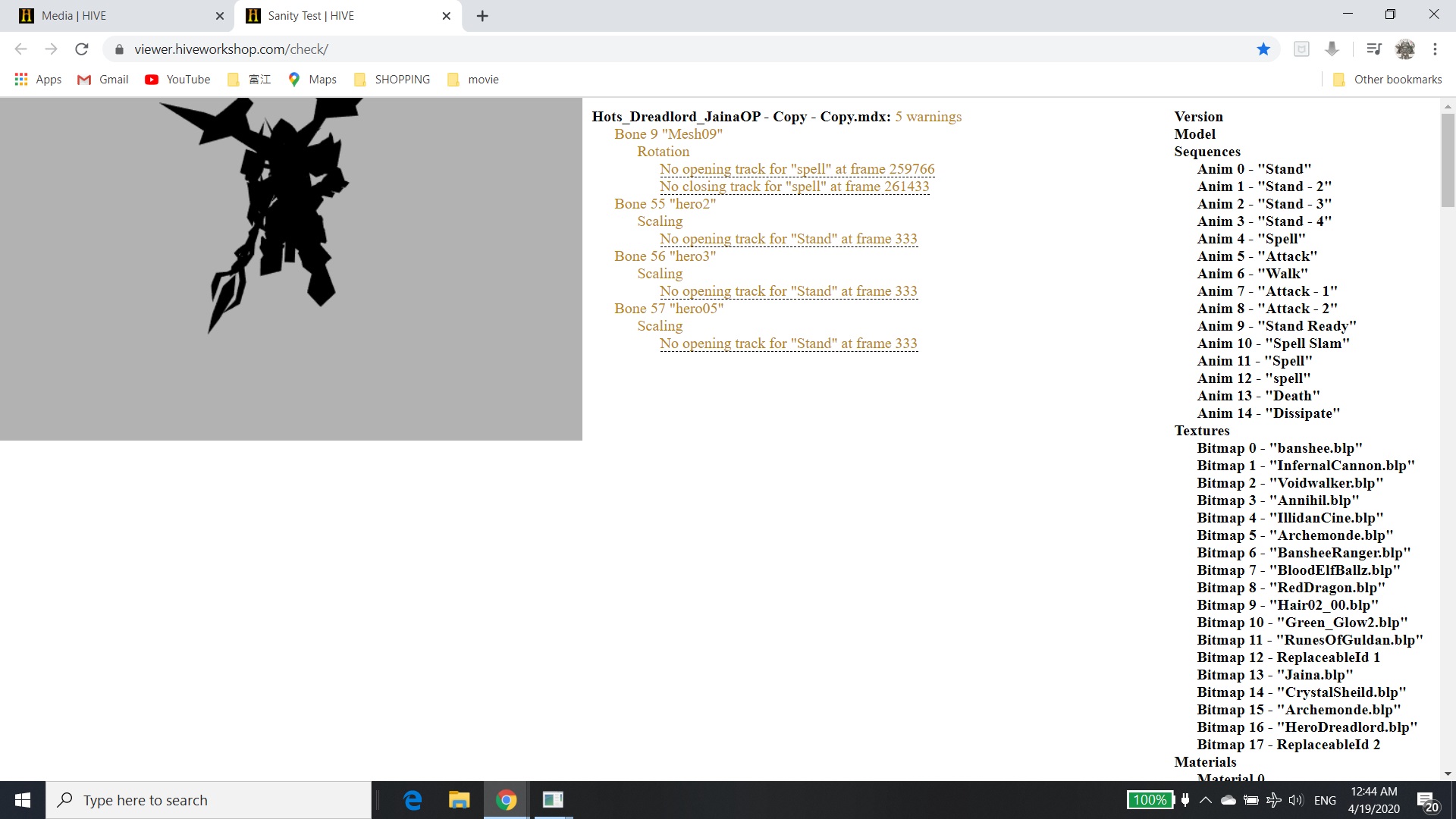Reload the Sanity Test page
Viewport: 1456px width, 819px height.
tap(82, 49)
